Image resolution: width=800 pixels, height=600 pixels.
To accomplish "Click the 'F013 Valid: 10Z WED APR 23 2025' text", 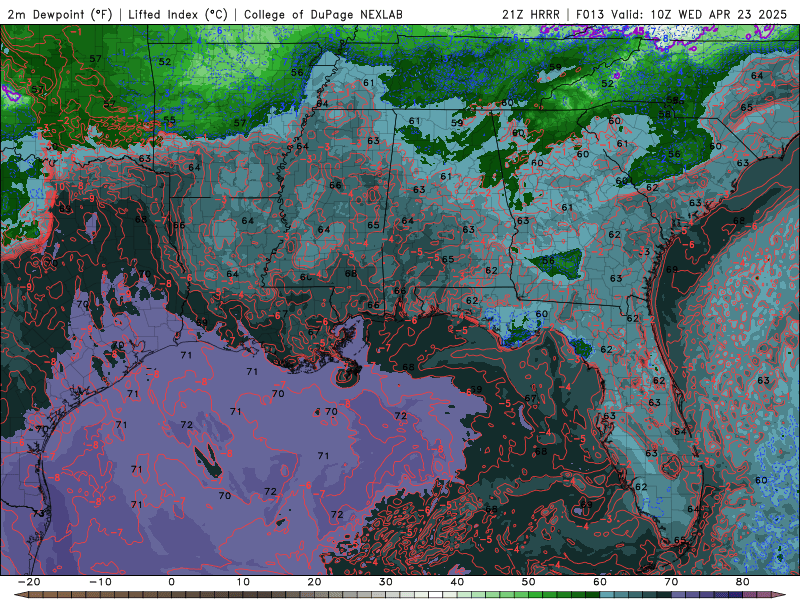I will click(x=682, y=14).
